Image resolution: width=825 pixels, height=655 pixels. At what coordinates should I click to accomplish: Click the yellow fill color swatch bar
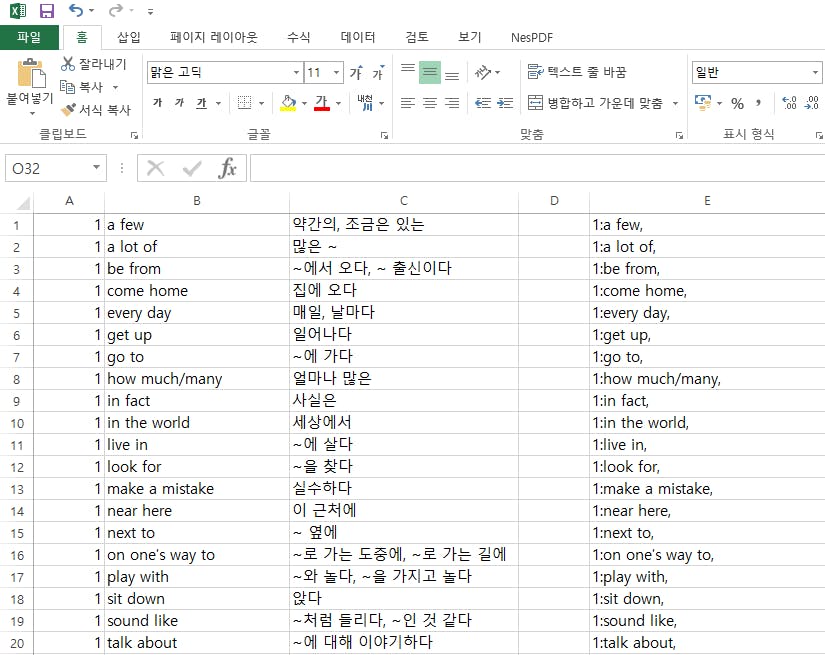[x=288, y=109]
